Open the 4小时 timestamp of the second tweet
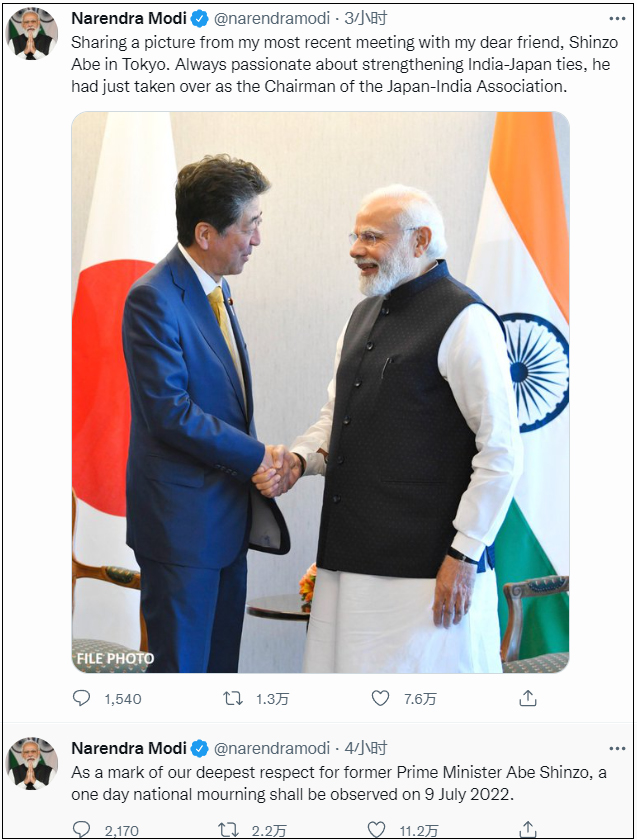This screenshot has width=637, height=840. pyautogui.click(x=366, y=748)
